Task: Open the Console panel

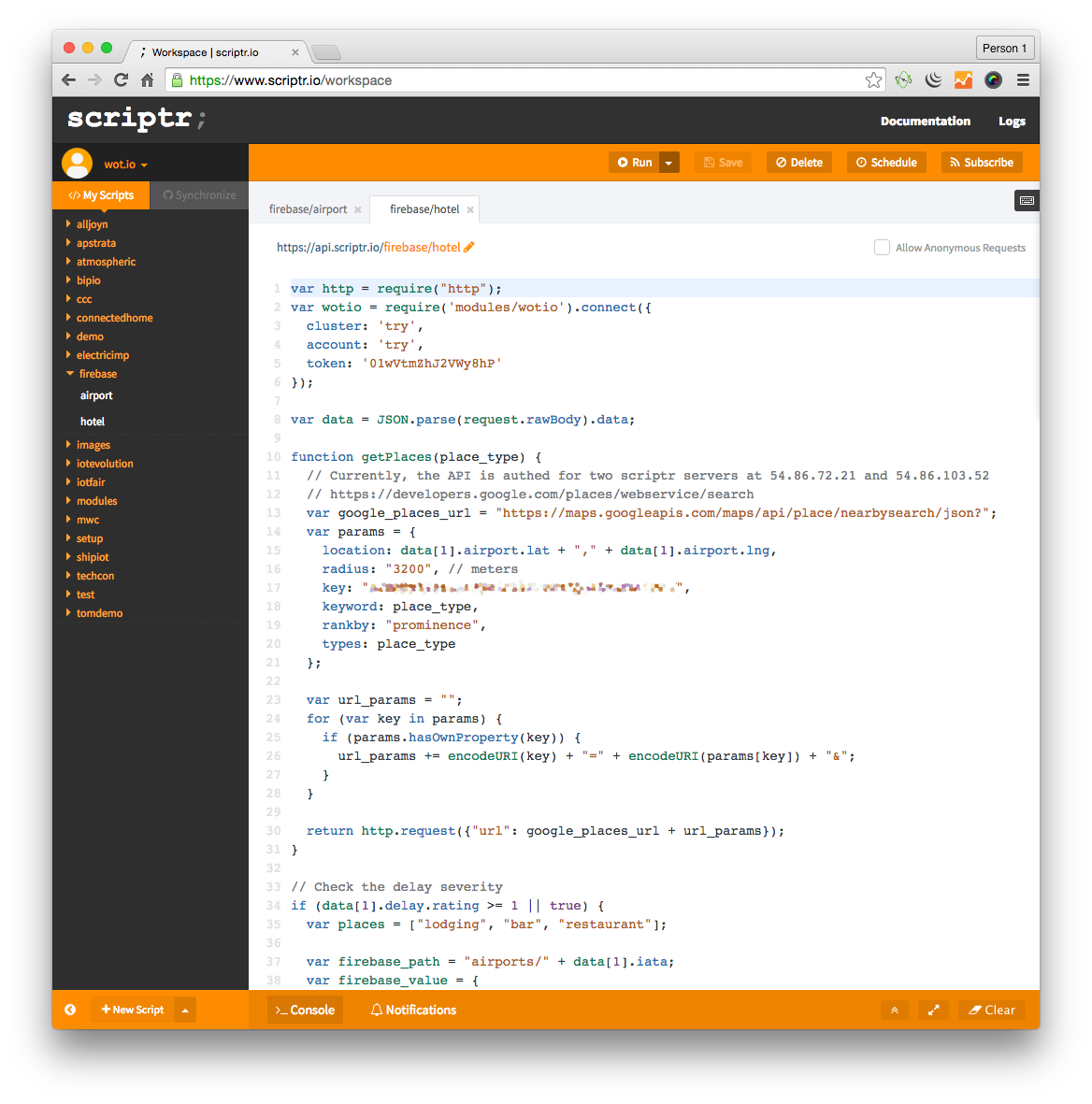Action: point(304,1010)
